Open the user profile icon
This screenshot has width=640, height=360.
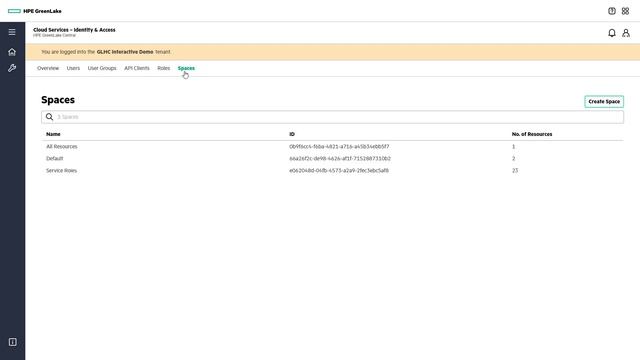coord(626,33)
